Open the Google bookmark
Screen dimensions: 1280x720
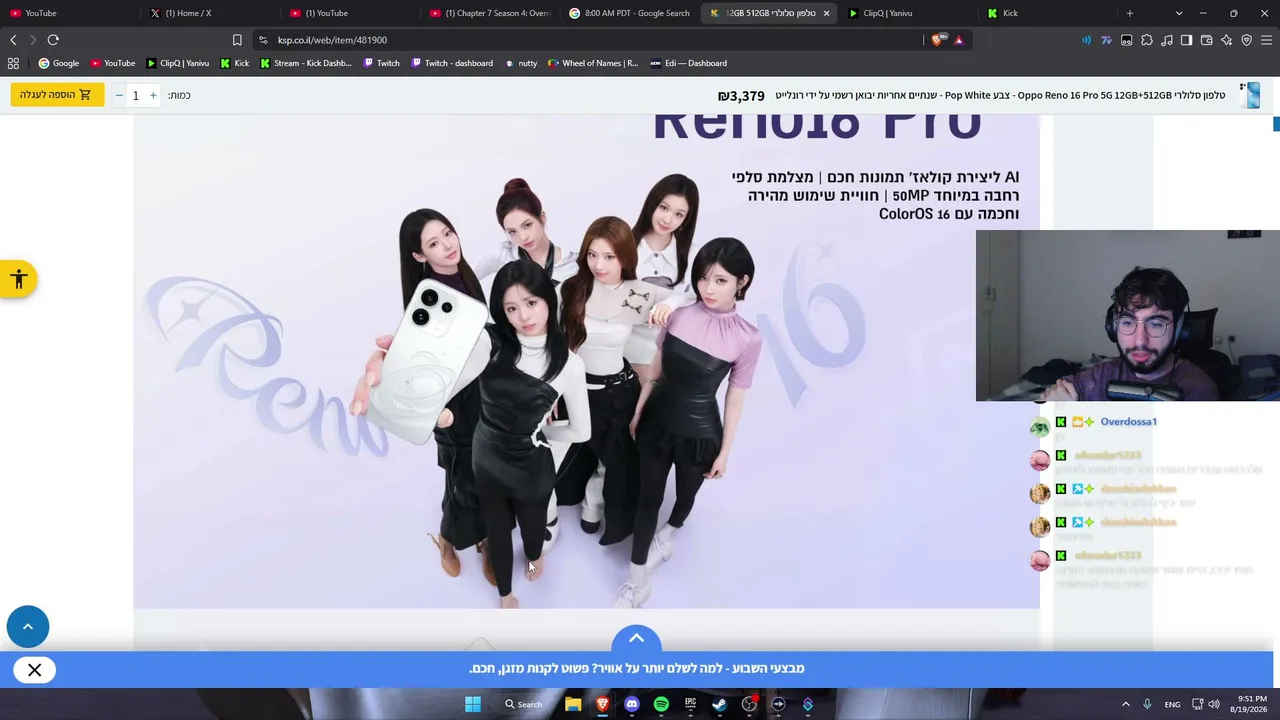coord(59,63)
